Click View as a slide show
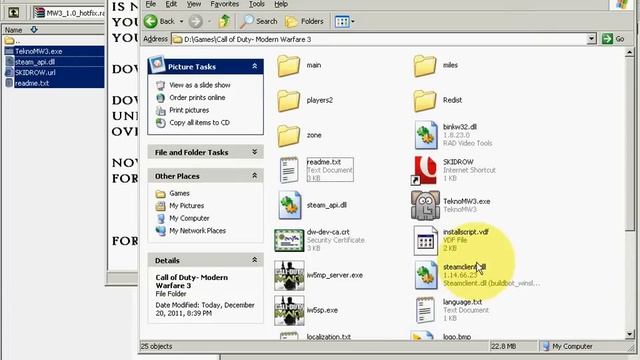Screen dimensions: 640x360 click(200, 85)
